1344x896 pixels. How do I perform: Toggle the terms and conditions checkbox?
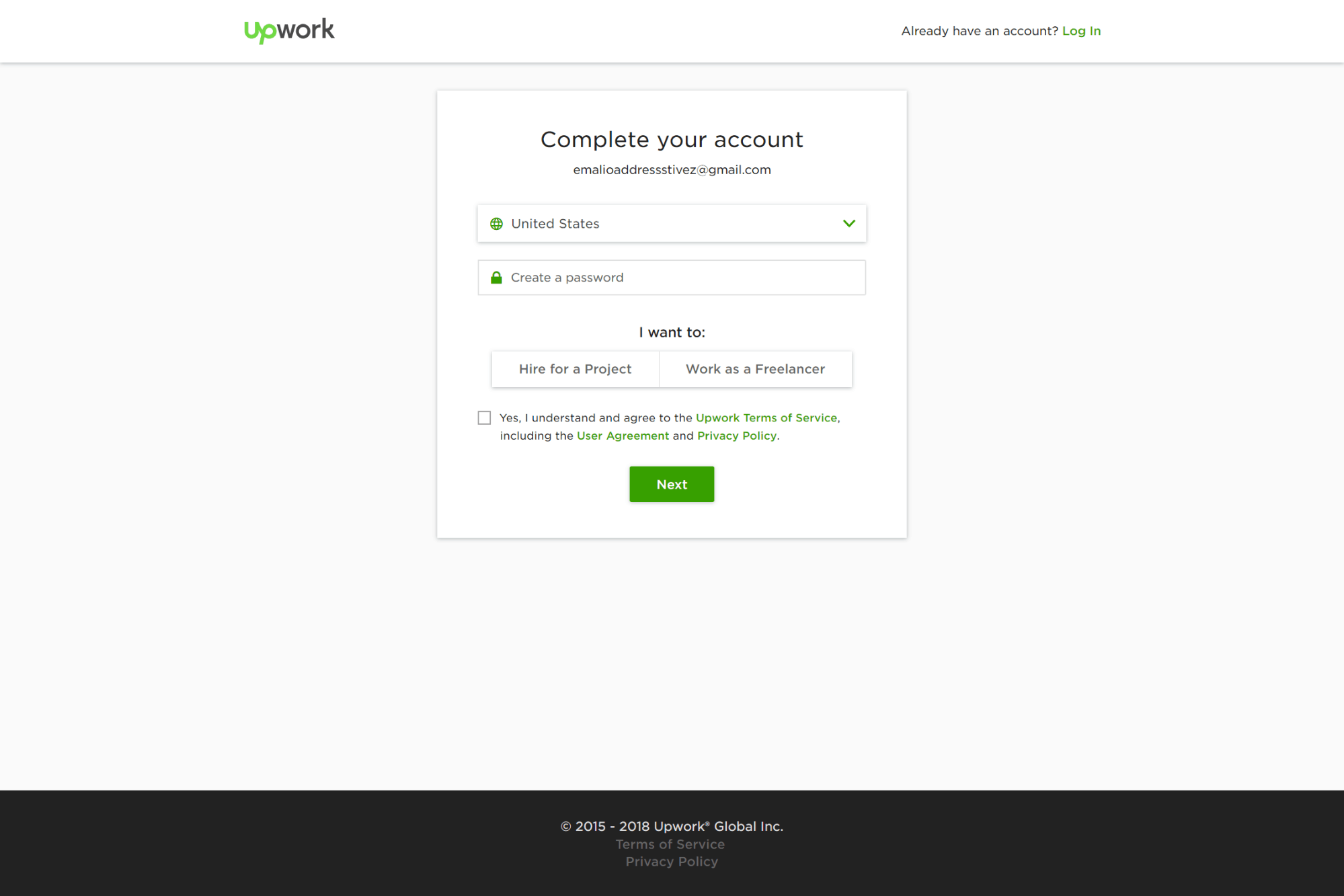click(484, 418)
